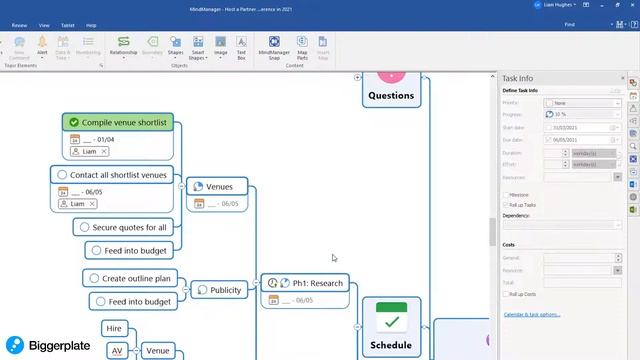The image size is (640, 360).
Task: Select the Hire topic
Action: 114,328
